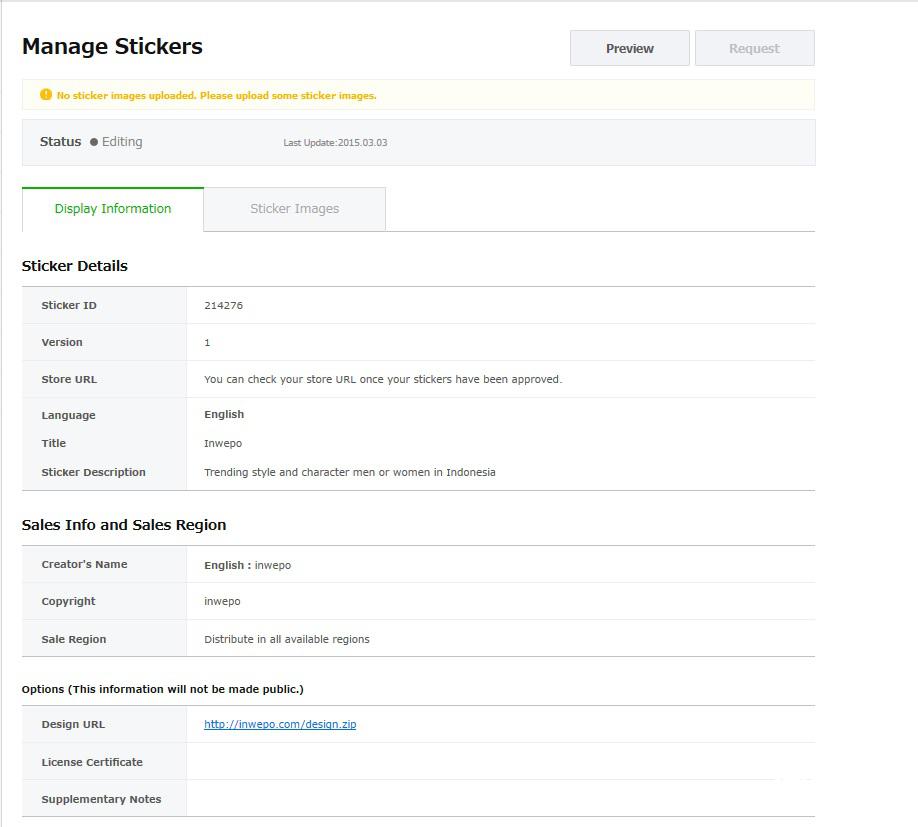This screenshot has height=827, width=918.
Task: Click the Copyright value inwepo
Action: pos(222,601)
